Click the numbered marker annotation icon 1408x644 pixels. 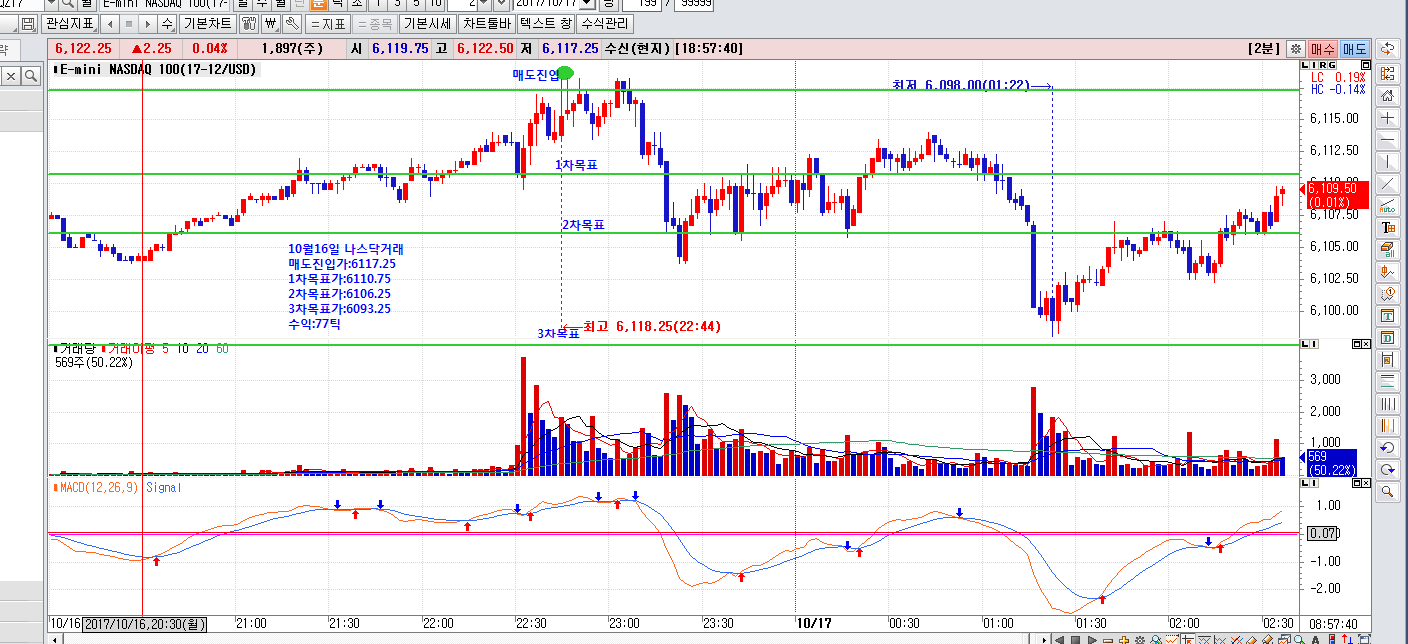(1387, 293)
